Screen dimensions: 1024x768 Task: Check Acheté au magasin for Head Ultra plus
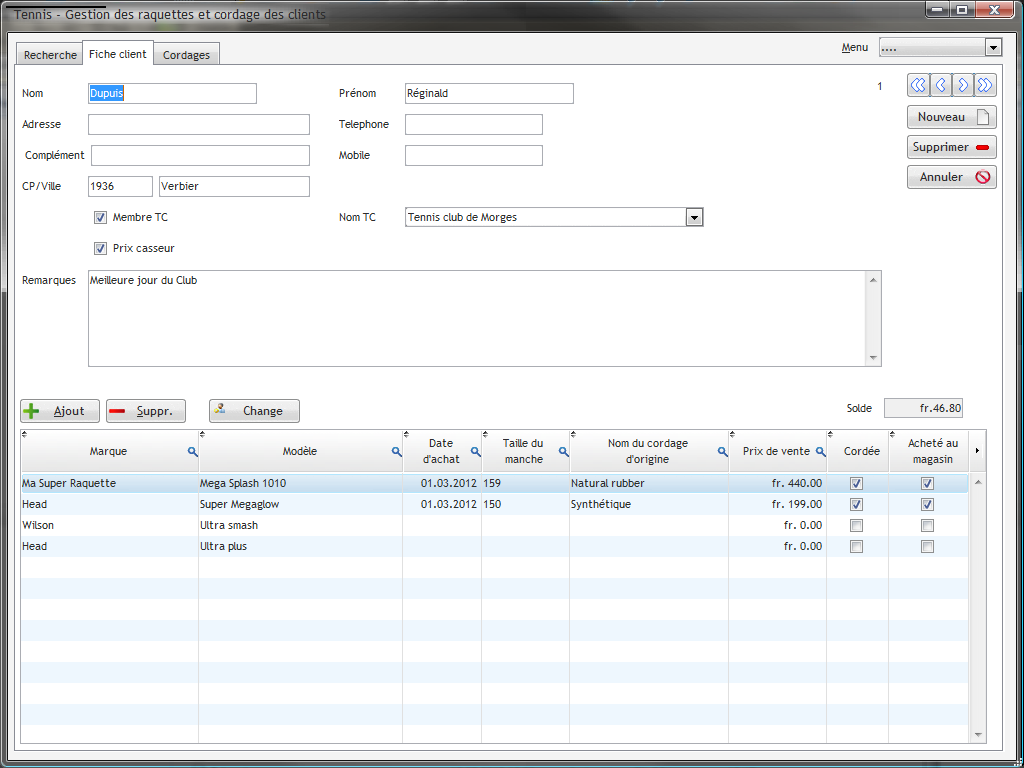point(927,546)
